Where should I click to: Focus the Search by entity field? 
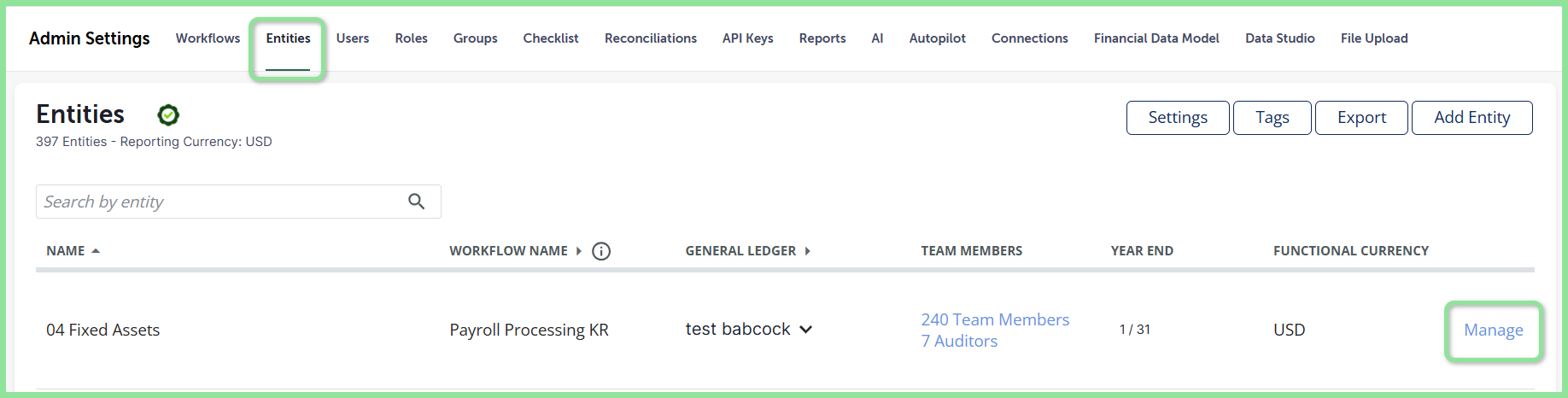point(238,202)
